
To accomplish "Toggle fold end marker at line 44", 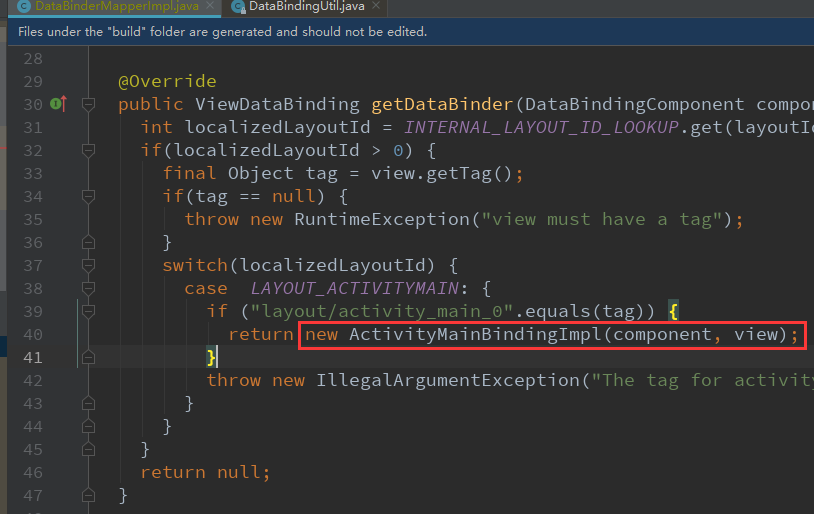I will (x=88, y=426).
